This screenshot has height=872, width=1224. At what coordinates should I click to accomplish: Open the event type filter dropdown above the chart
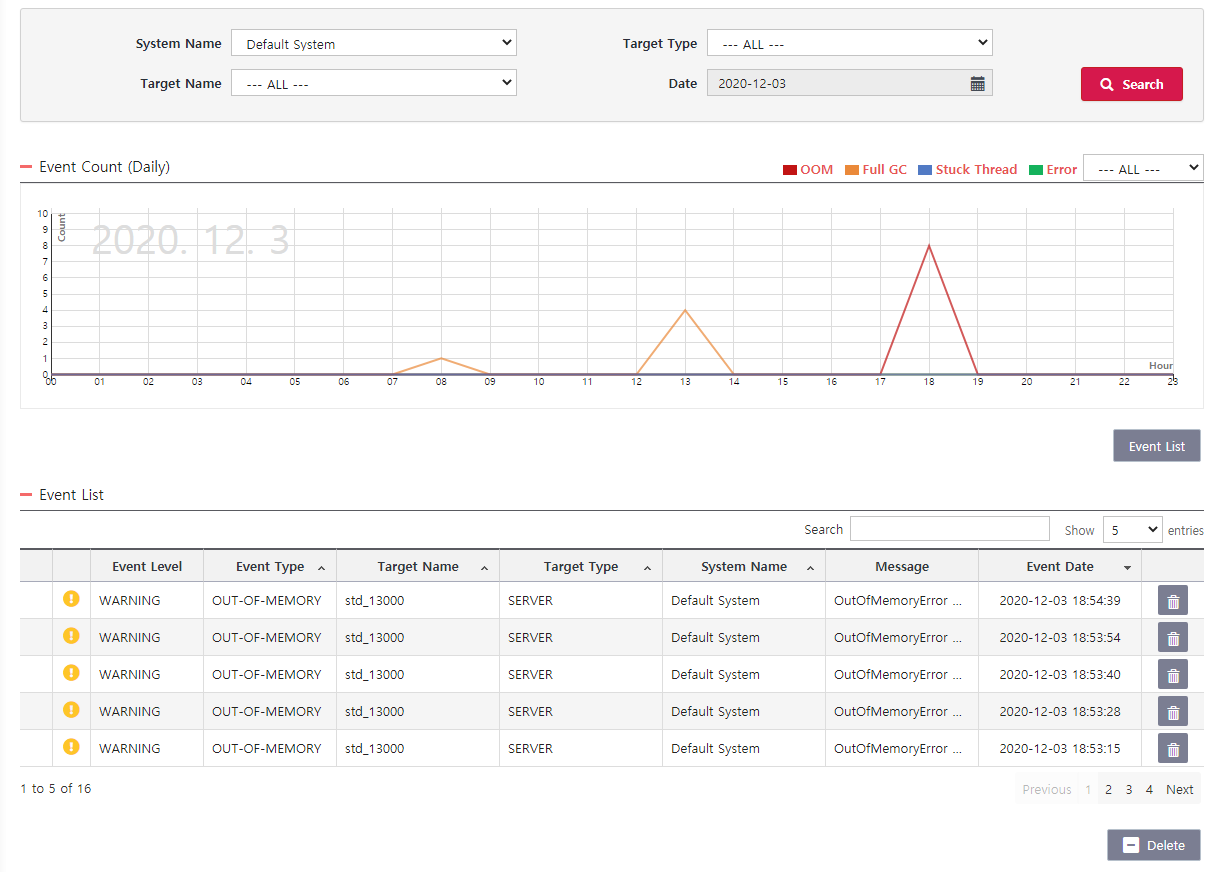click(1143, 168)
